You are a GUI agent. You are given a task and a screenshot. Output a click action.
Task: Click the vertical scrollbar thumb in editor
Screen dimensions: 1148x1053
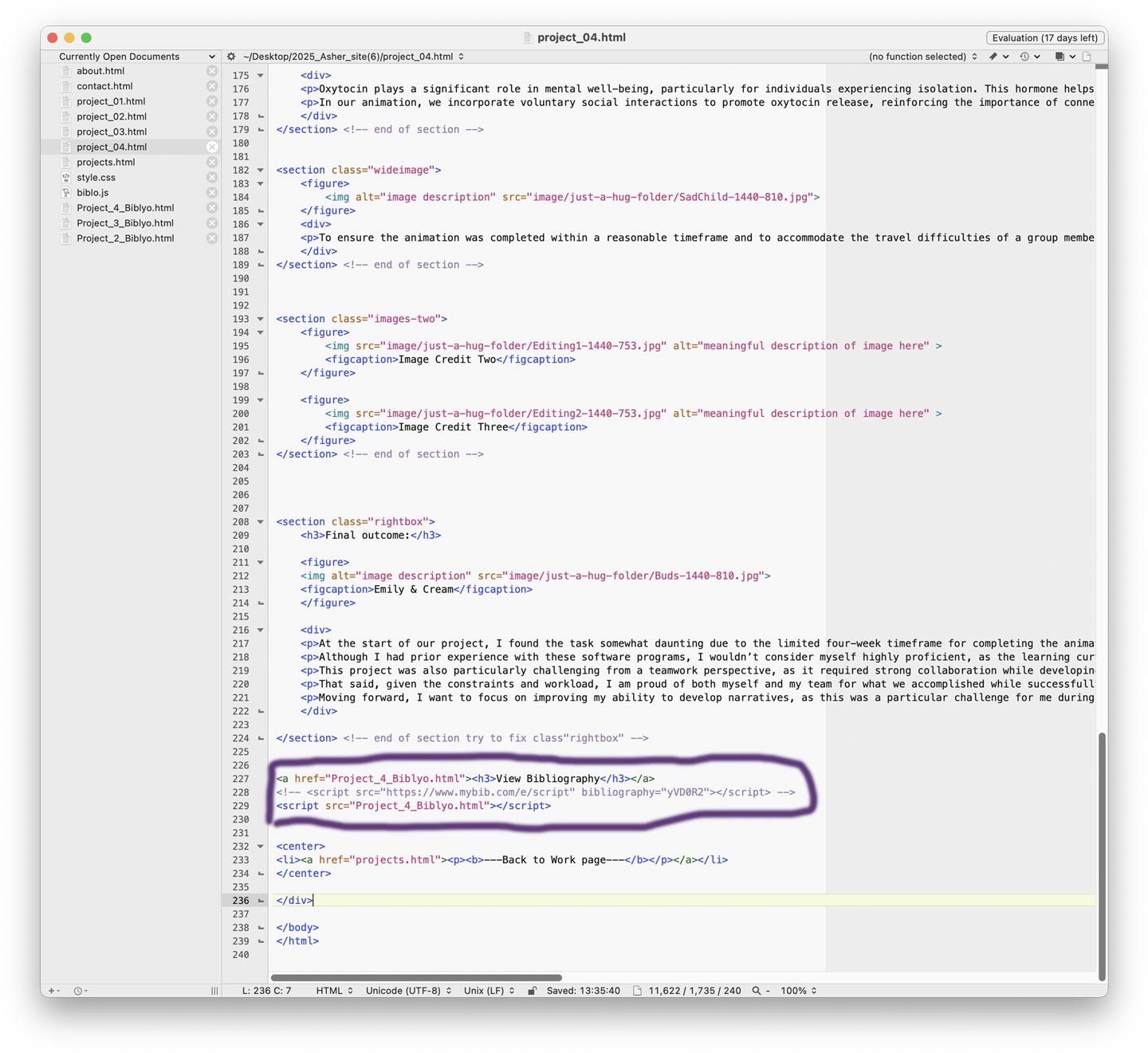point(1102,856)
